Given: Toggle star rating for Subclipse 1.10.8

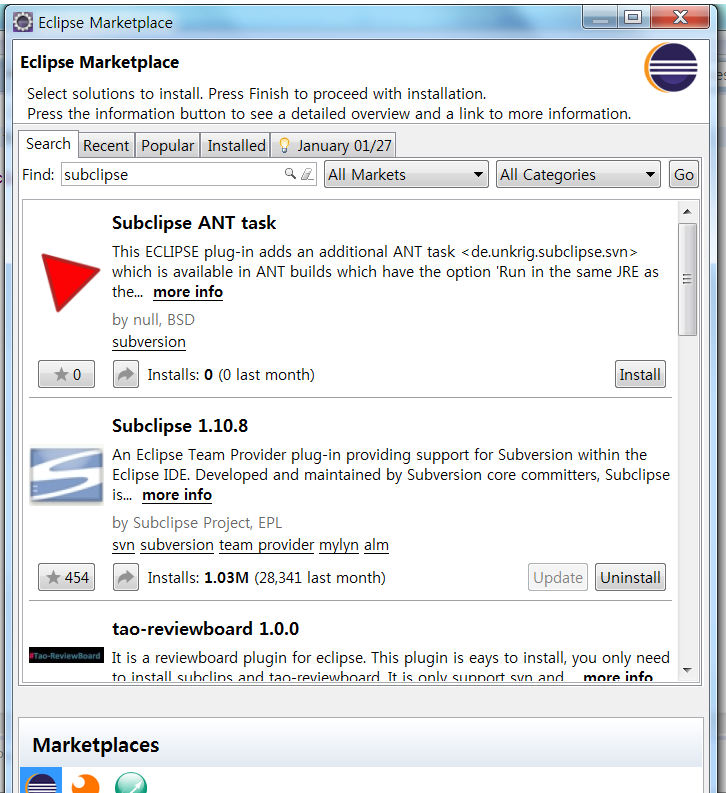Looking at the screenshot, I should (66, 577).
